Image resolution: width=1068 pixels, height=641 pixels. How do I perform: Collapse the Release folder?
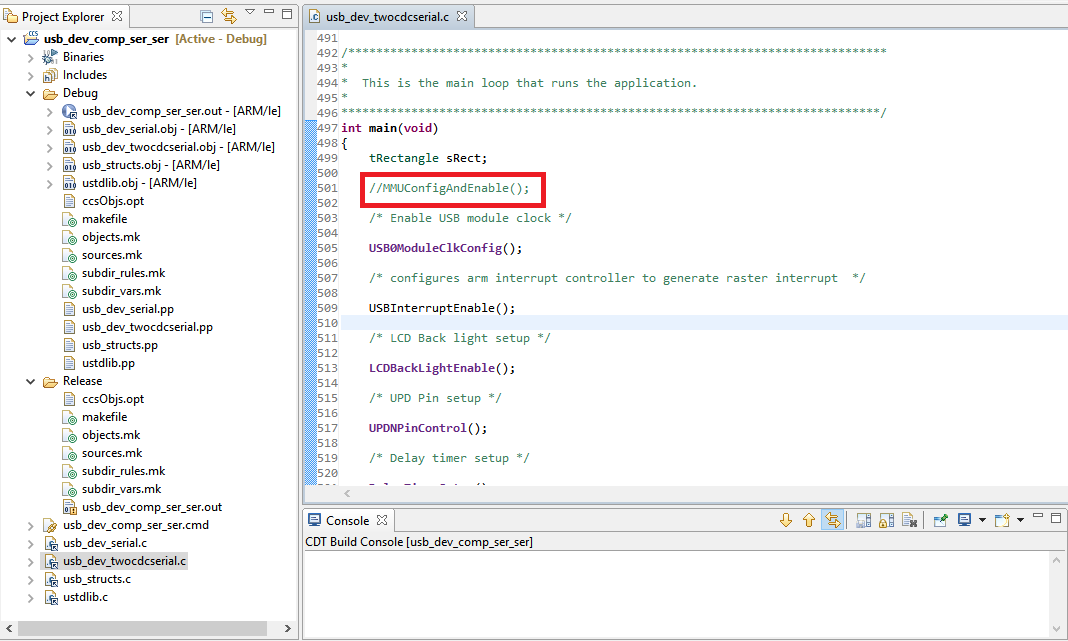coord(31,381)
